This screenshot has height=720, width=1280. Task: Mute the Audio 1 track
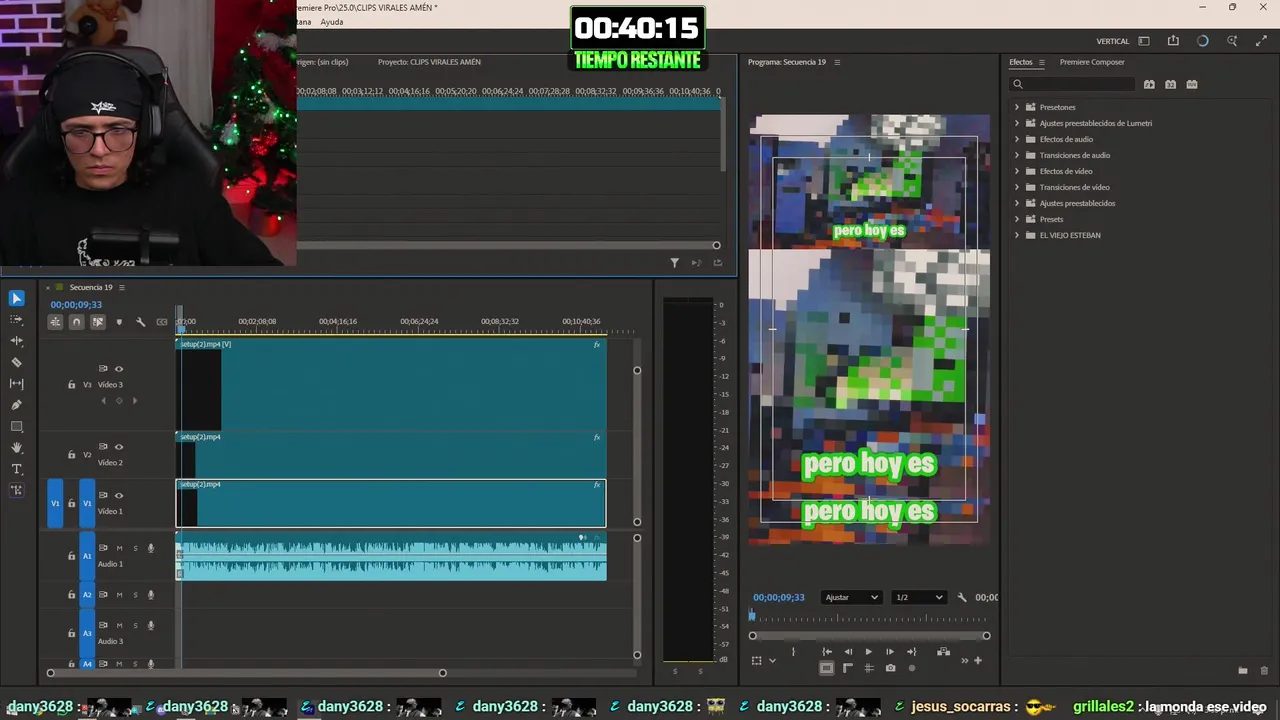119,548
